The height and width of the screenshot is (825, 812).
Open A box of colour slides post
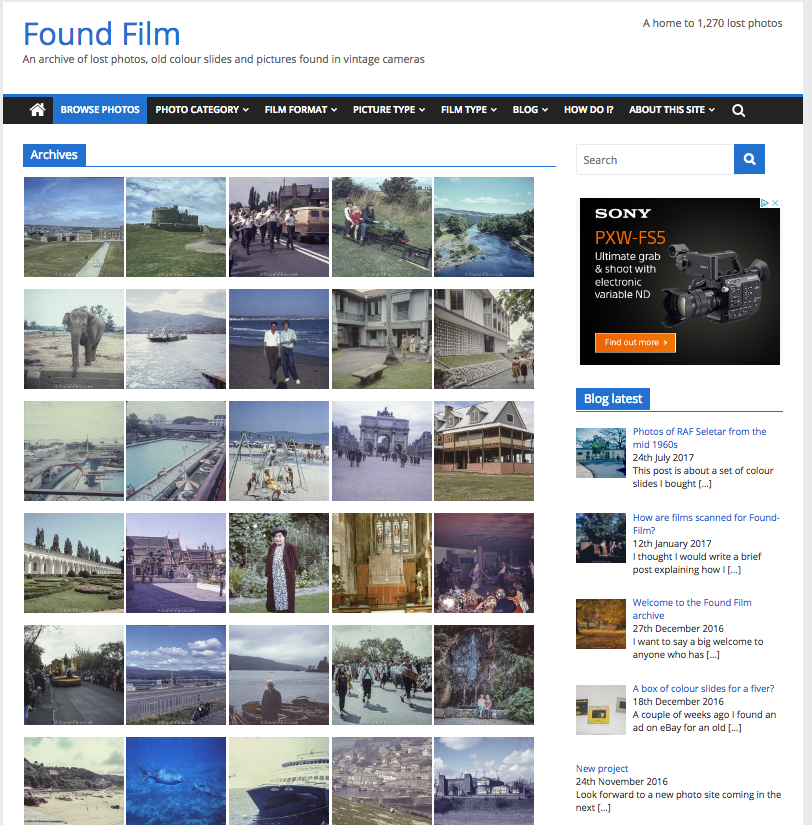click(703, 689)
